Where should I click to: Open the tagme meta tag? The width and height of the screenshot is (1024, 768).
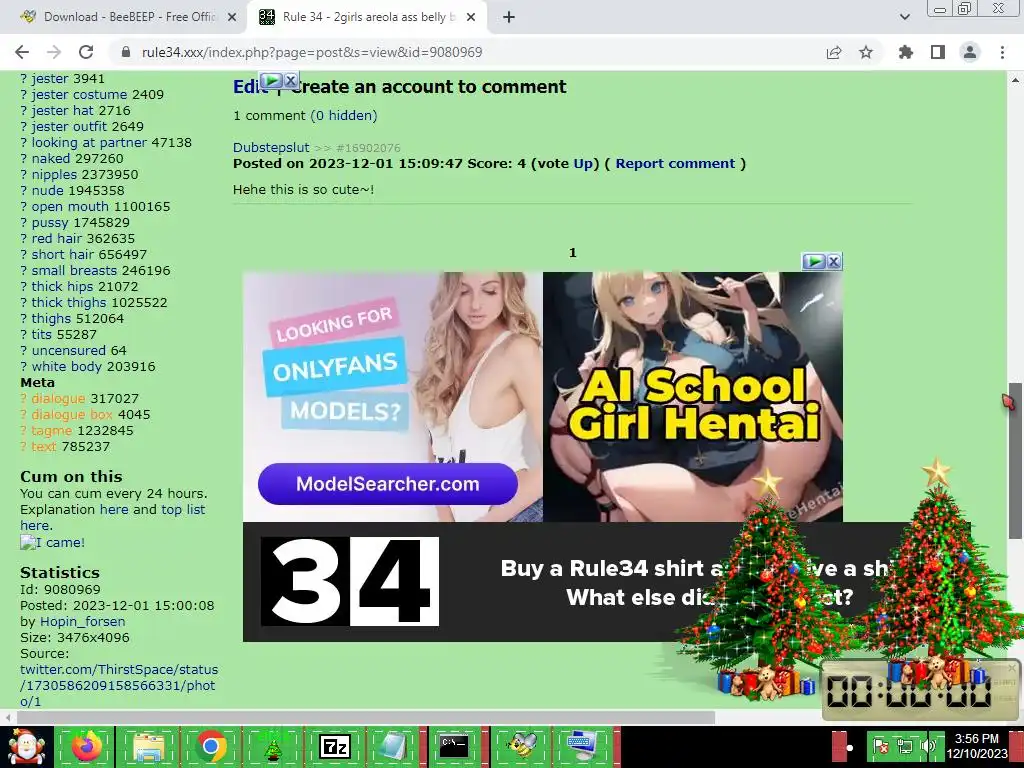pyautogui.click(x=52, y=430)
